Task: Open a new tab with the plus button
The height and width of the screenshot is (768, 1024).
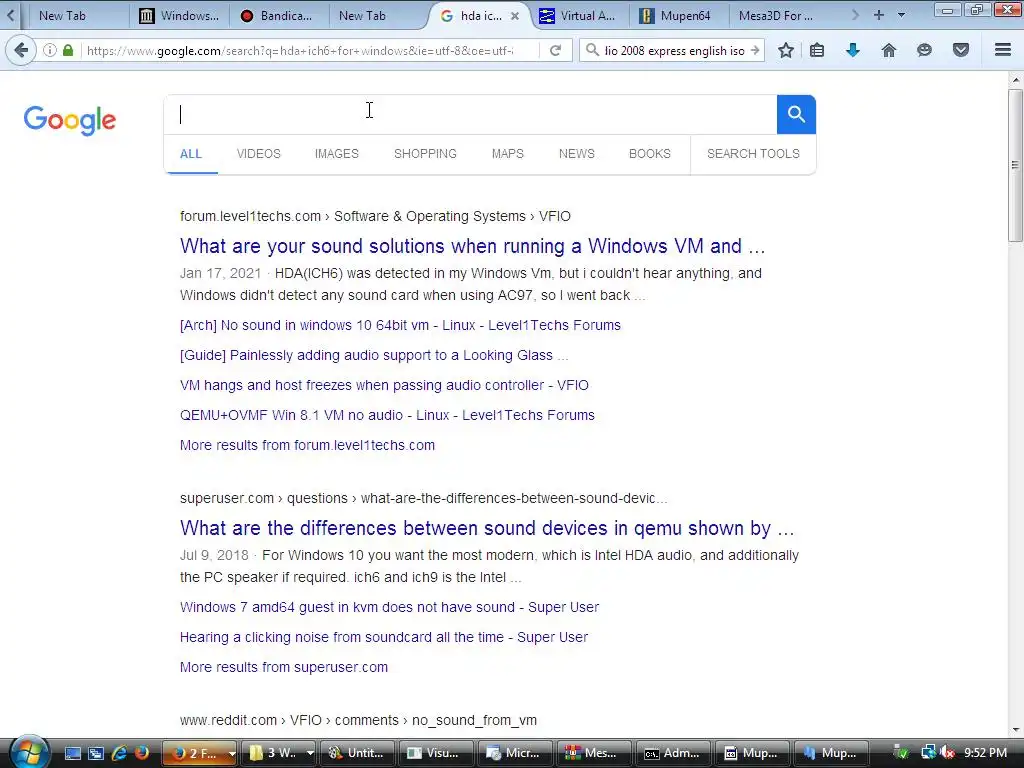Action: coord(879,15)
